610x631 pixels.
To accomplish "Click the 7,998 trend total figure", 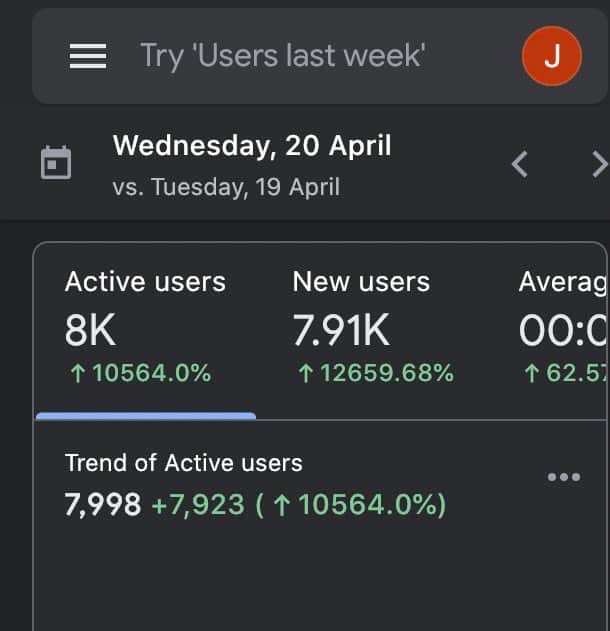I will coord(103,504).
